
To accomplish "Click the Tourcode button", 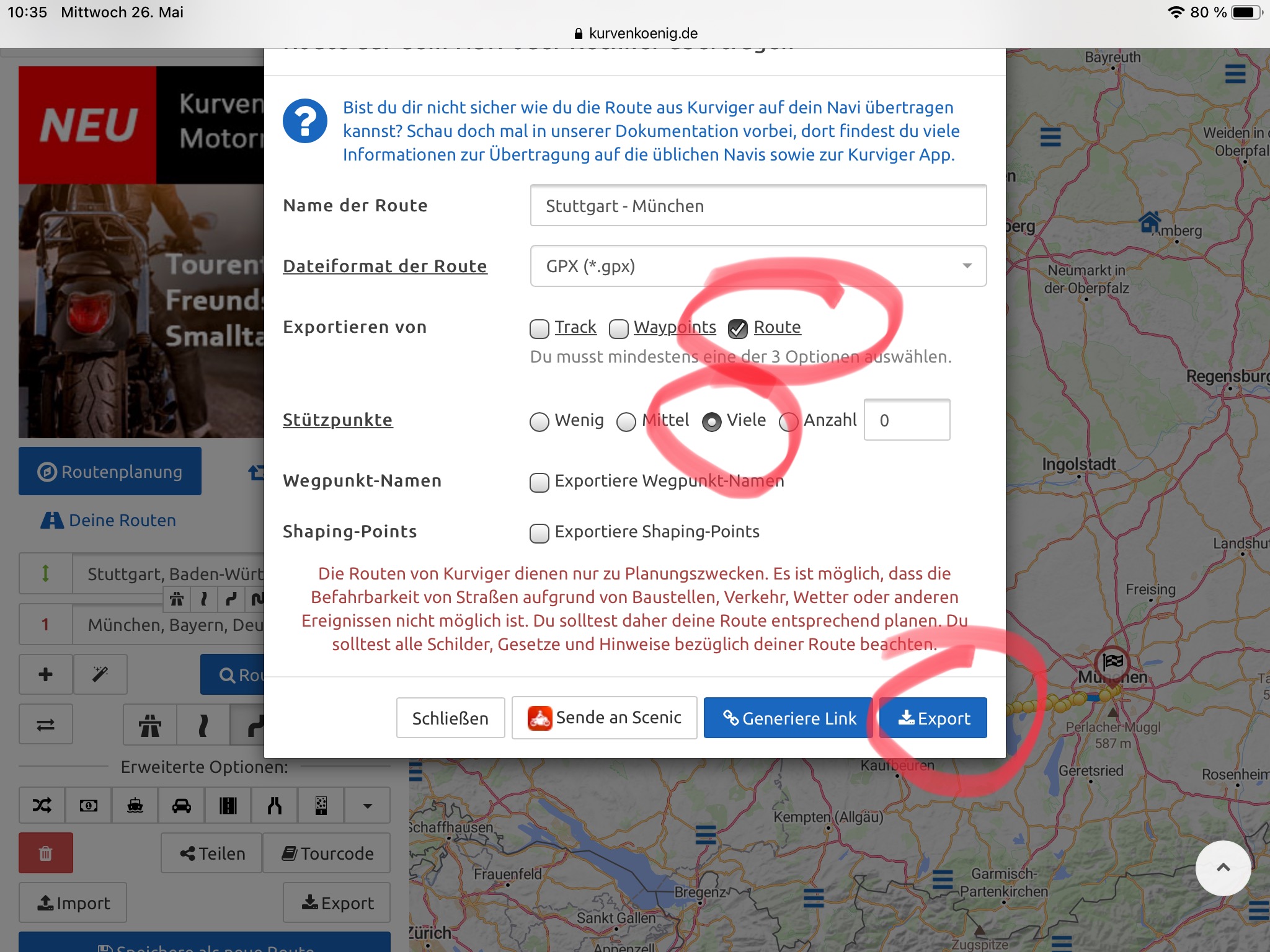I will click(327, 853).
